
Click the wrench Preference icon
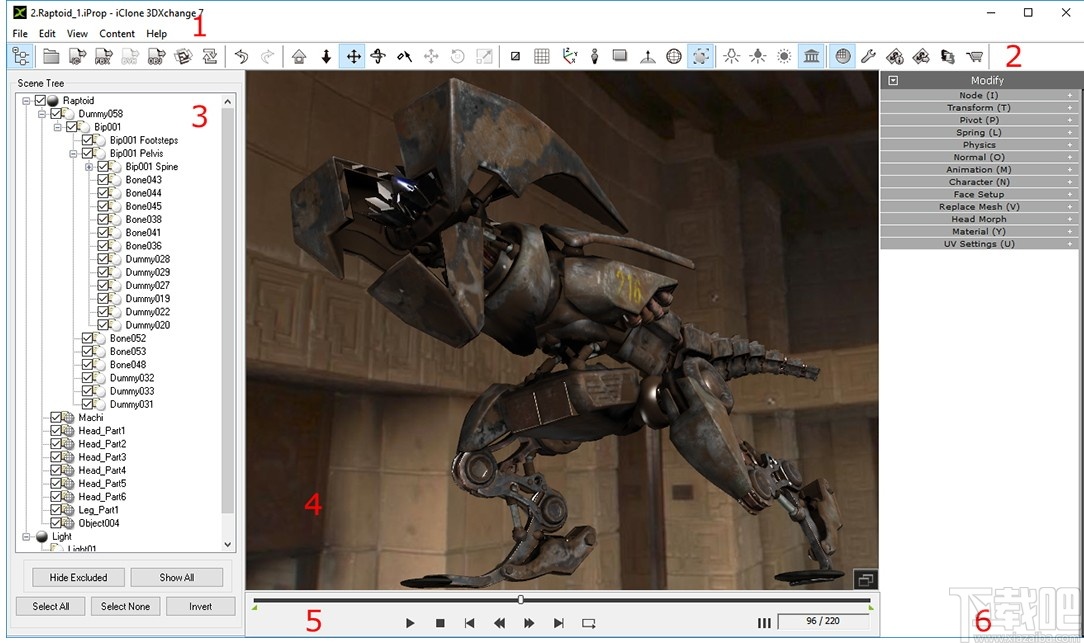click(x=868, y=57)
